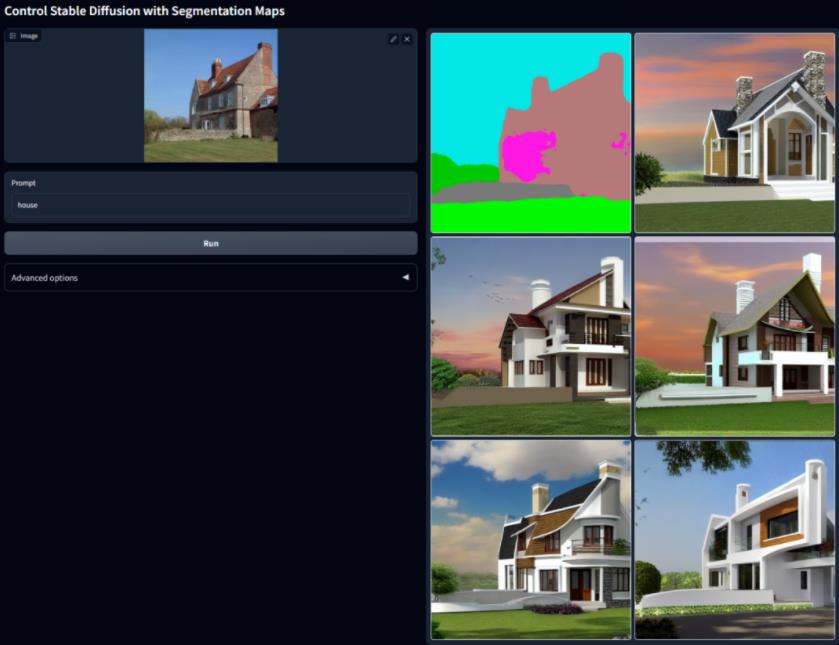Image resolution: width=839 pixels, height=645 pixels.
Task: Open the segmentation map output thumbnail
Action: tap(531, 133)
